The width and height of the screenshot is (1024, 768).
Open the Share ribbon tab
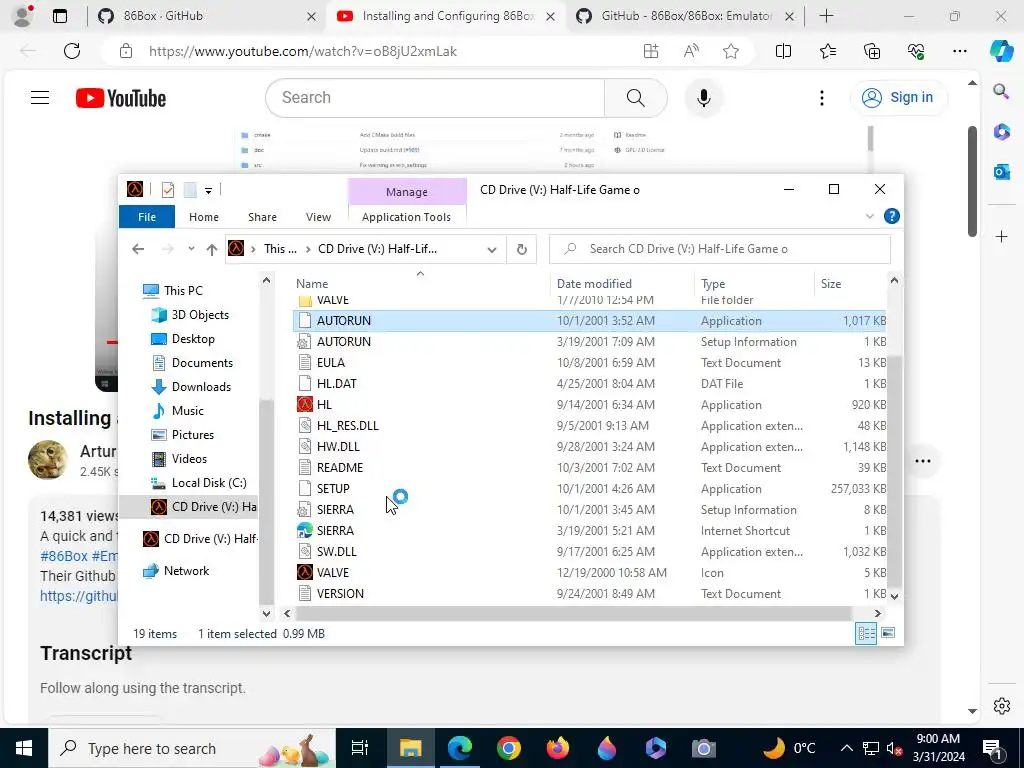pos(262,217)
